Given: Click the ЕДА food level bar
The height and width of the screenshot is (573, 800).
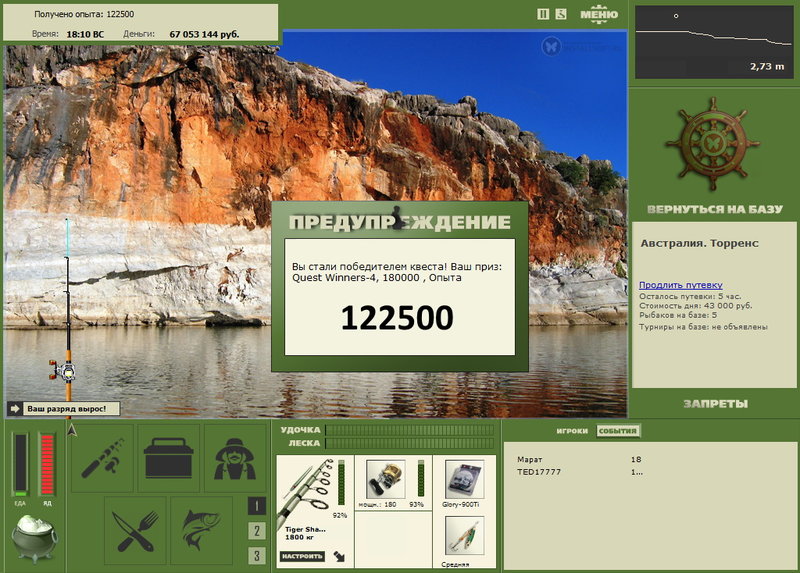Looking at the screenshot, I should 20,464.
